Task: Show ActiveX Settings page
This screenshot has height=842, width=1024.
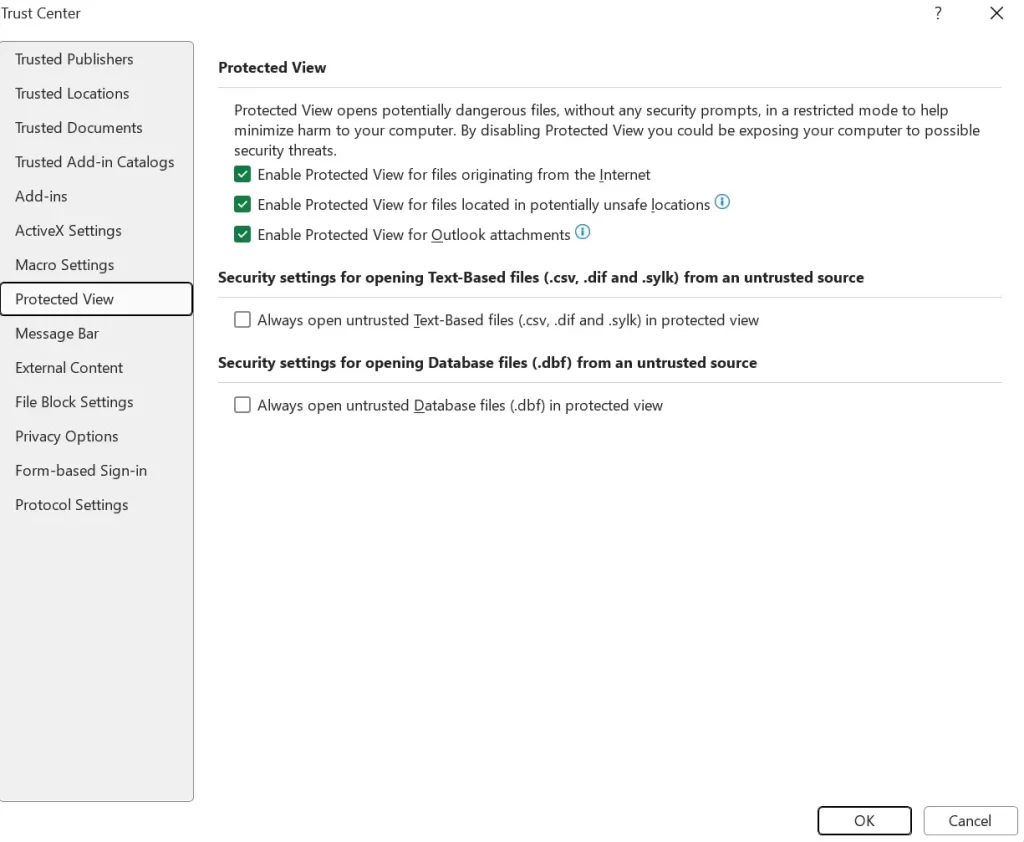Action: pos(68,230)
